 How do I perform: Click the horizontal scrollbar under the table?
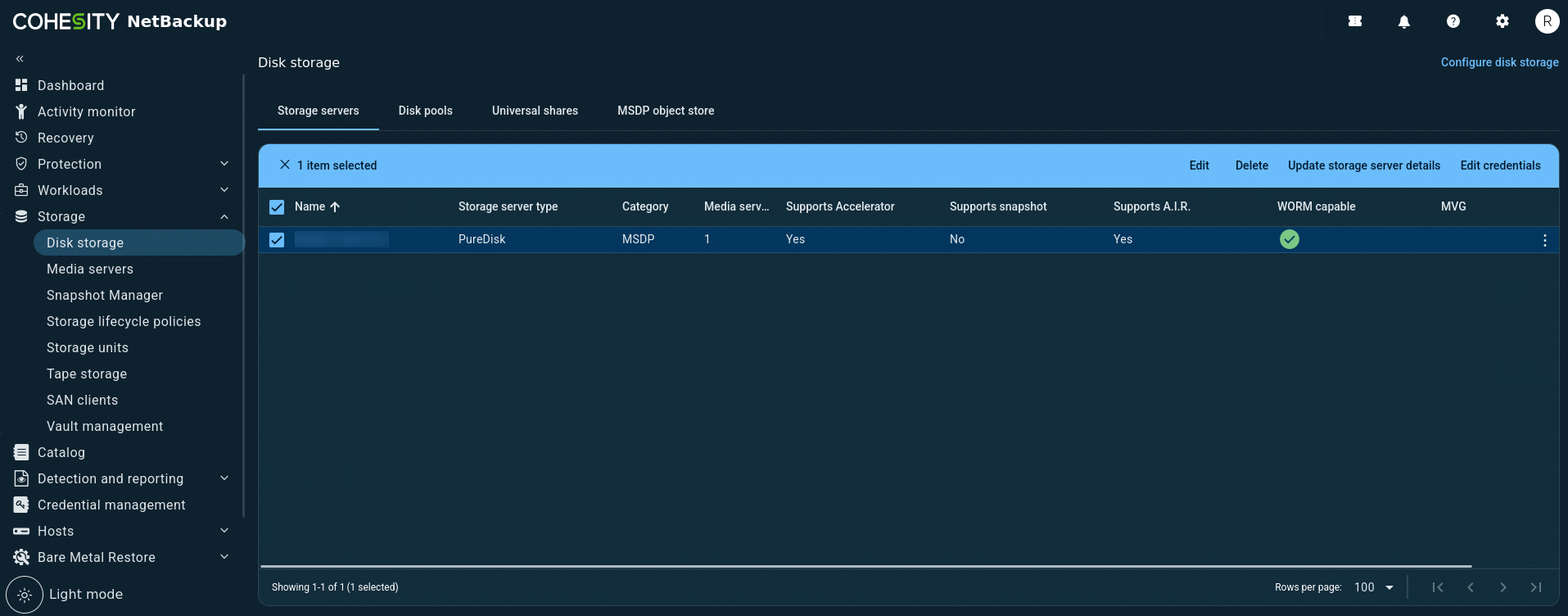point(866,566)
